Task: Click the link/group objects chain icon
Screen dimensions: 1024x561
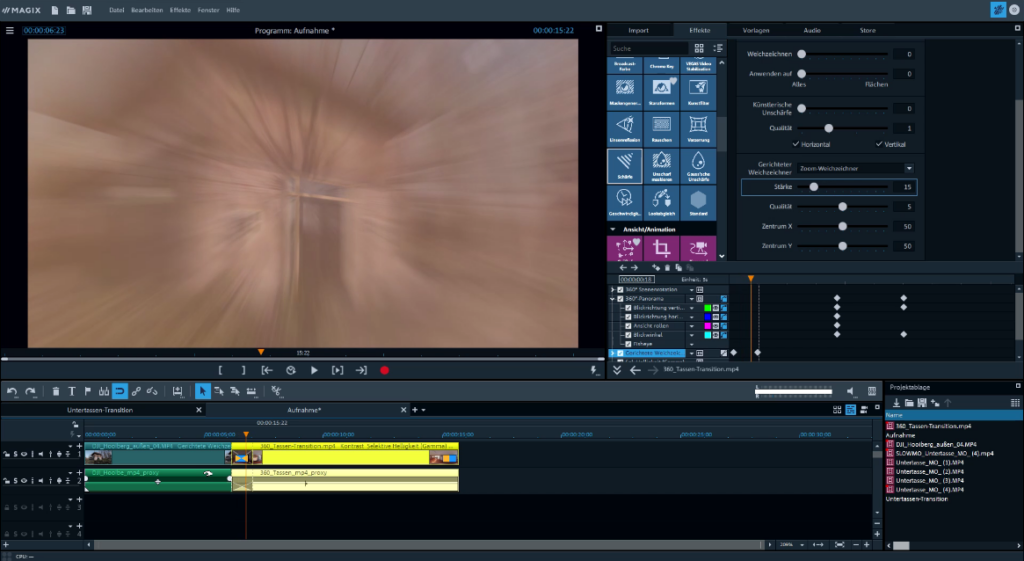Action: [136, 391]
